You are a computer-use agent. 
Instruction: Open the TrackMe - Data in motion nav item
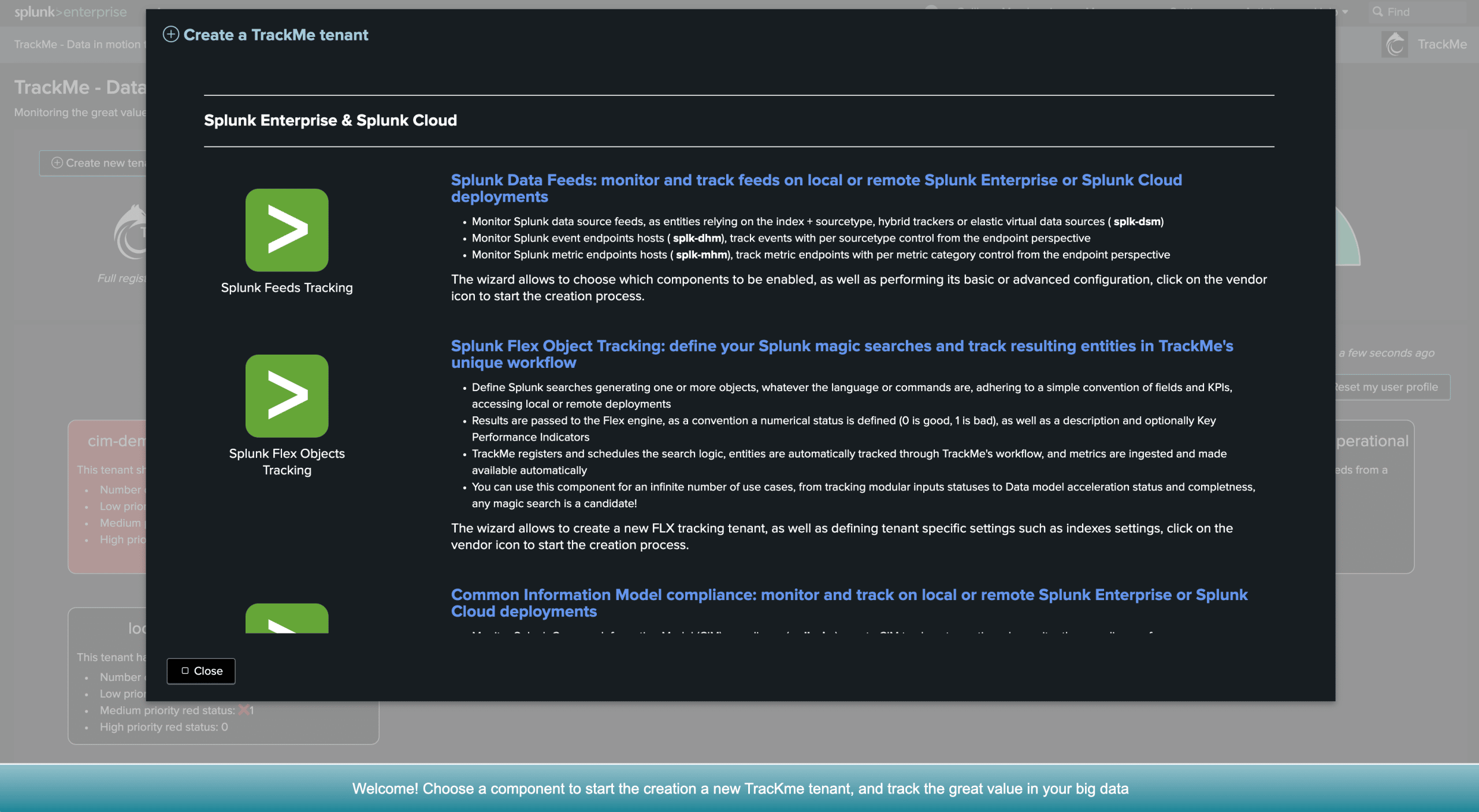(x=77, y=44)
